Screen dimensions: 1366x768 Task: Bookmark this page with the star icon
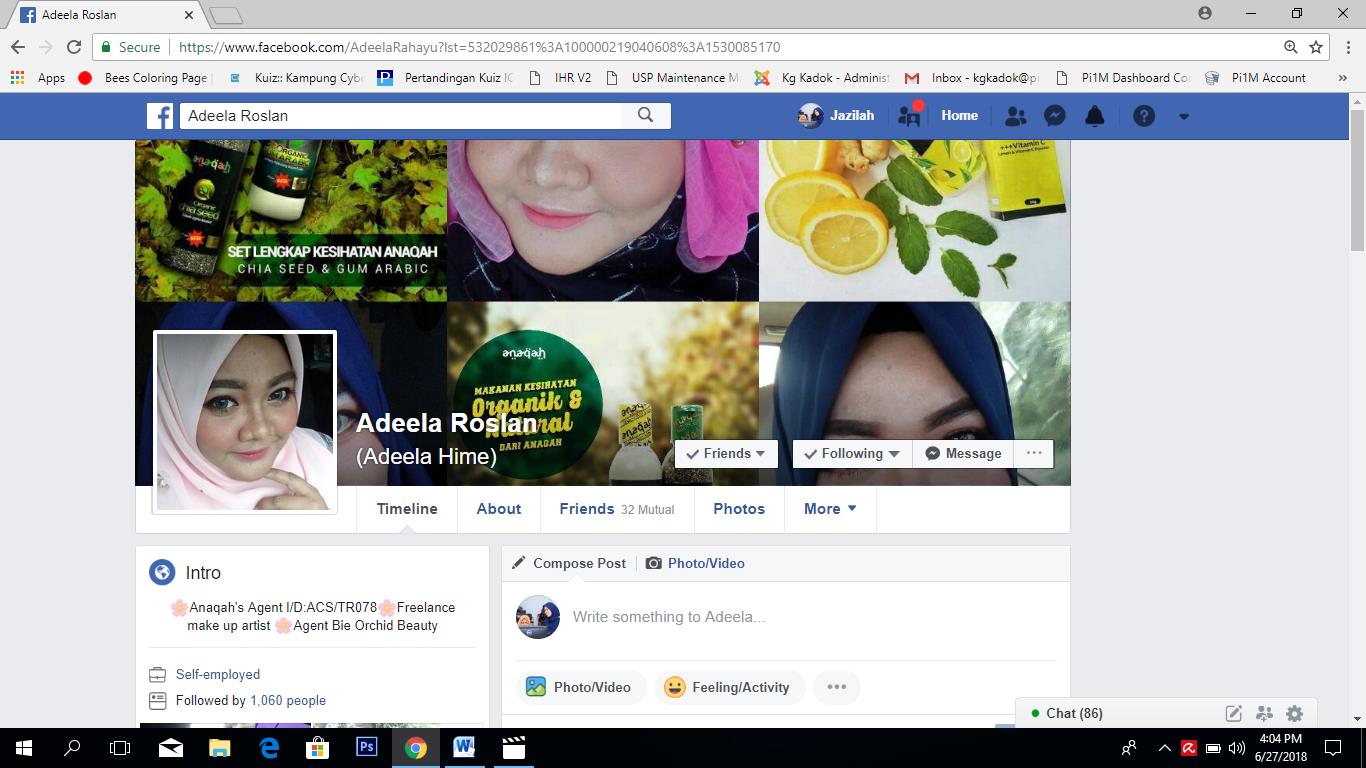tap(1316, 47)
